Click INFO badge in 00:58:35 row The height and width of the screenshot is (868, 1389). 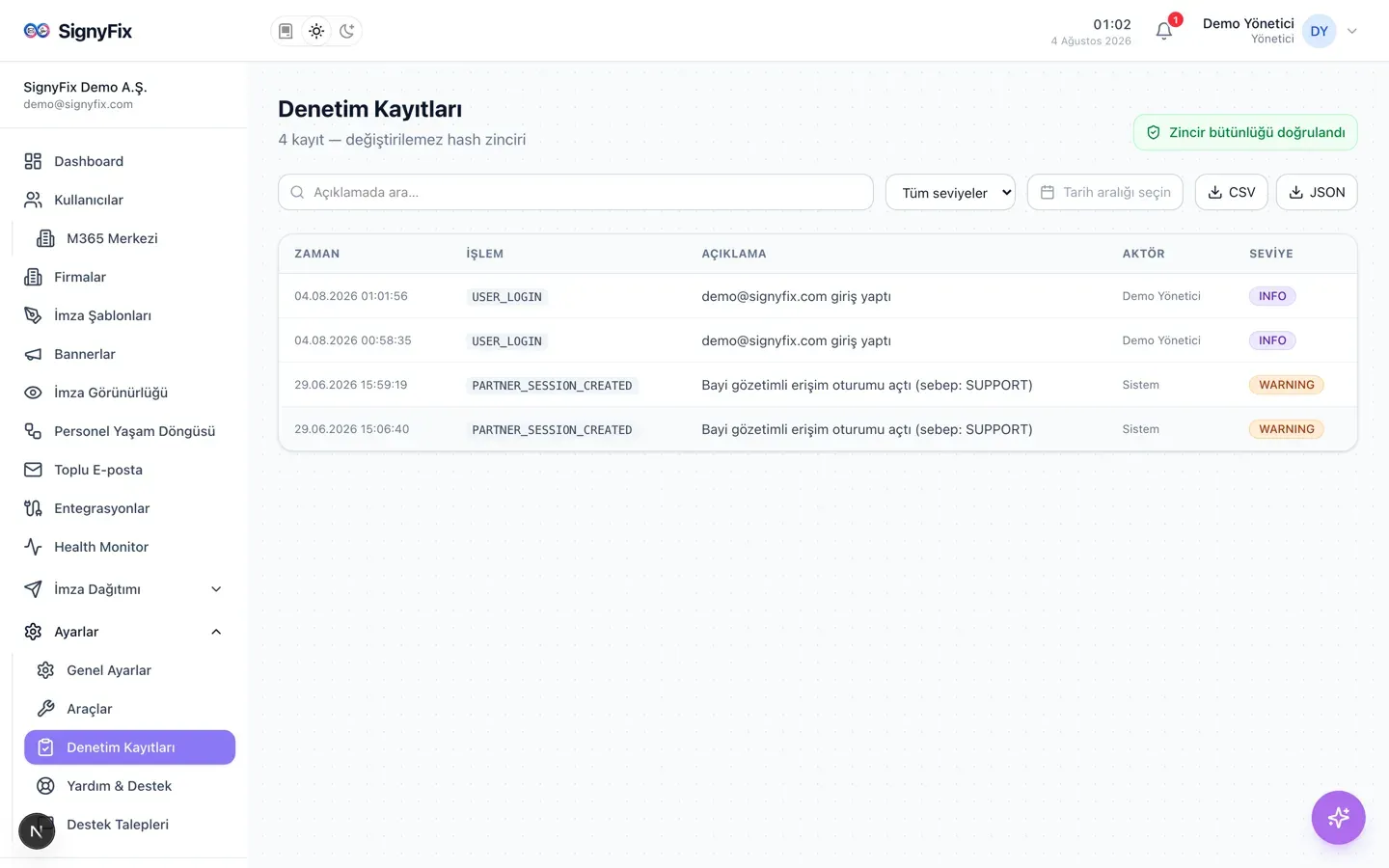click(1272, 340)
